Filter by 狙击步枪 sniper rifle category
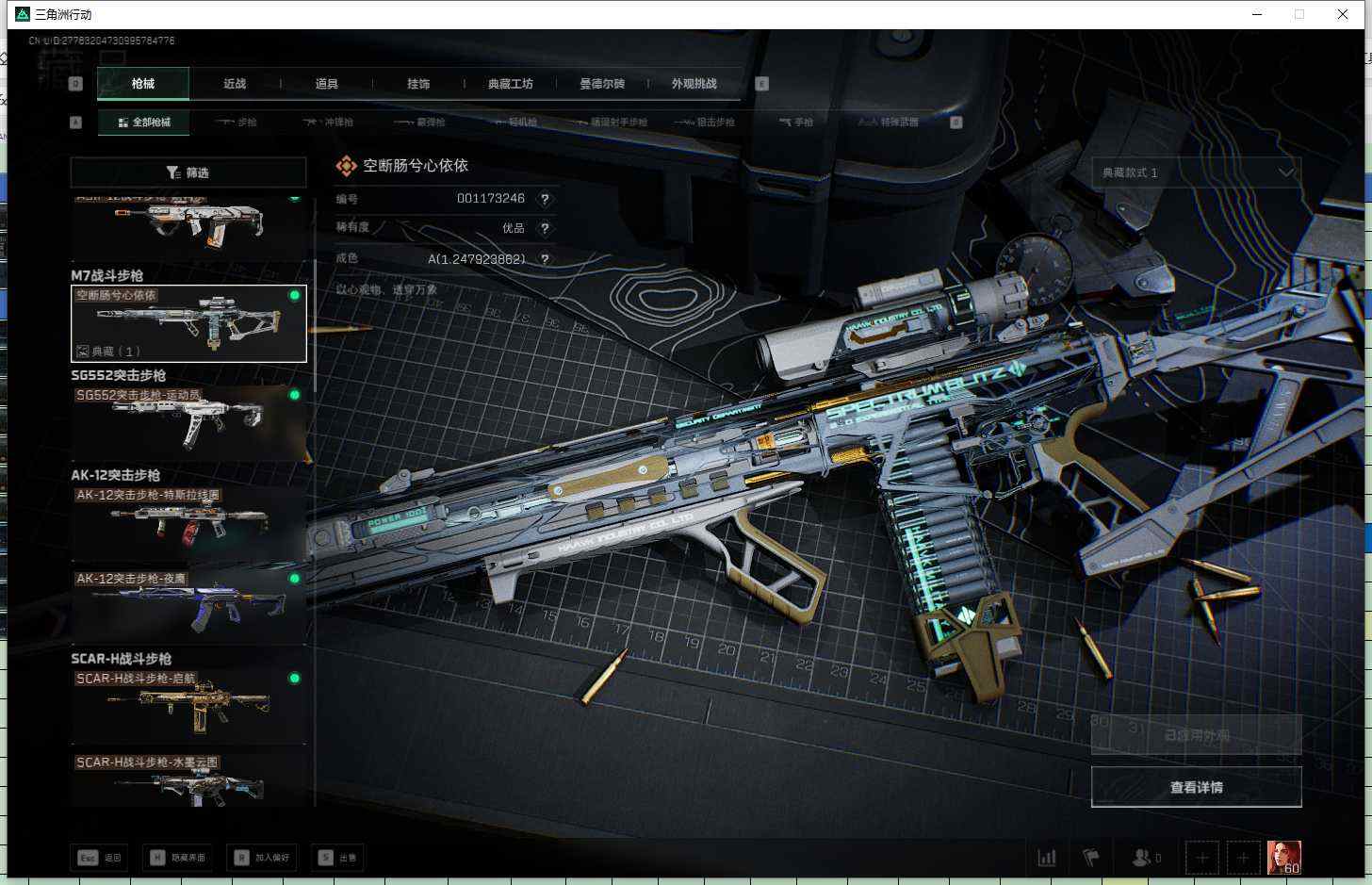The image size is (1372, 885). tap(703, 123)
